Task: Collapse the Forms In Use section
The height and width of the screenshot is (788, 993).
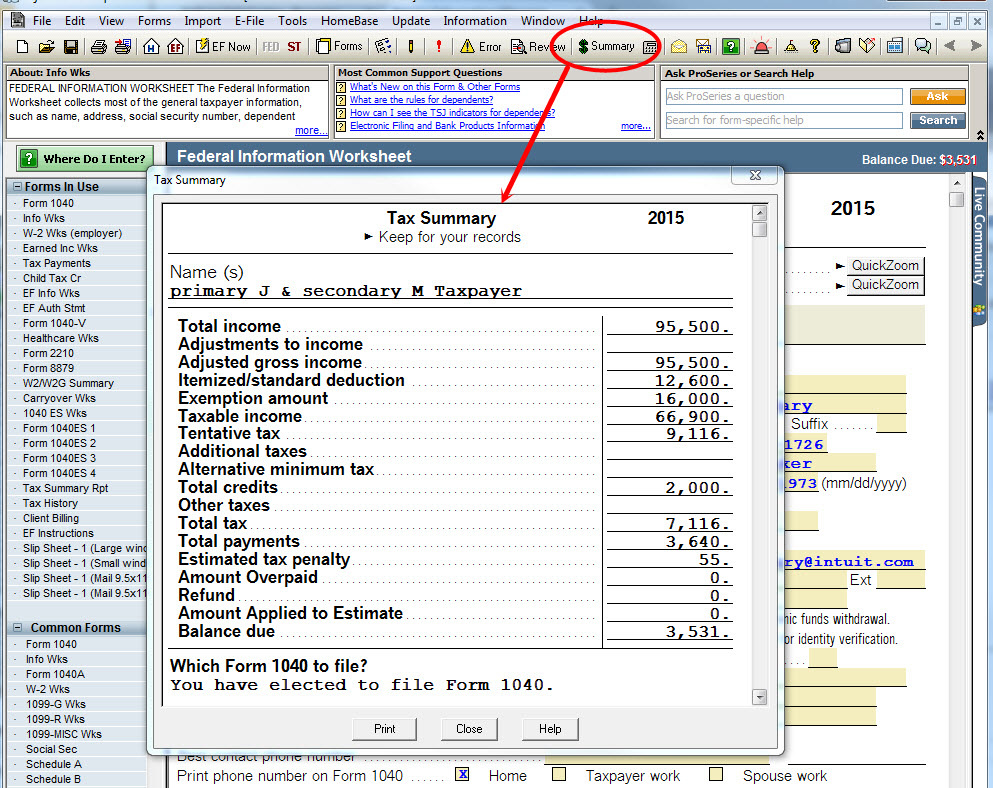Action: tap(18, 187)
